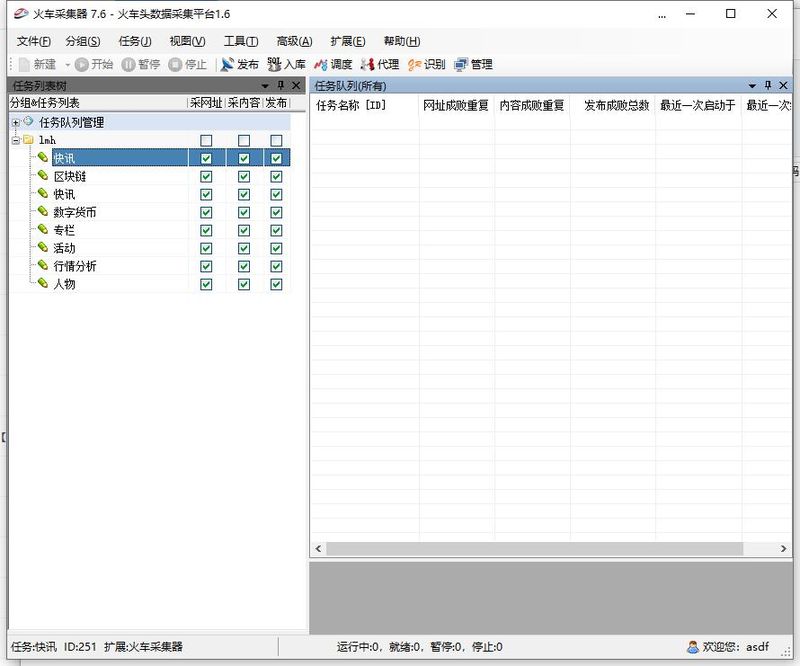This screenshot has height=666, width=800.
Task: Click the tag icon beside 活动
Action: 43,247
